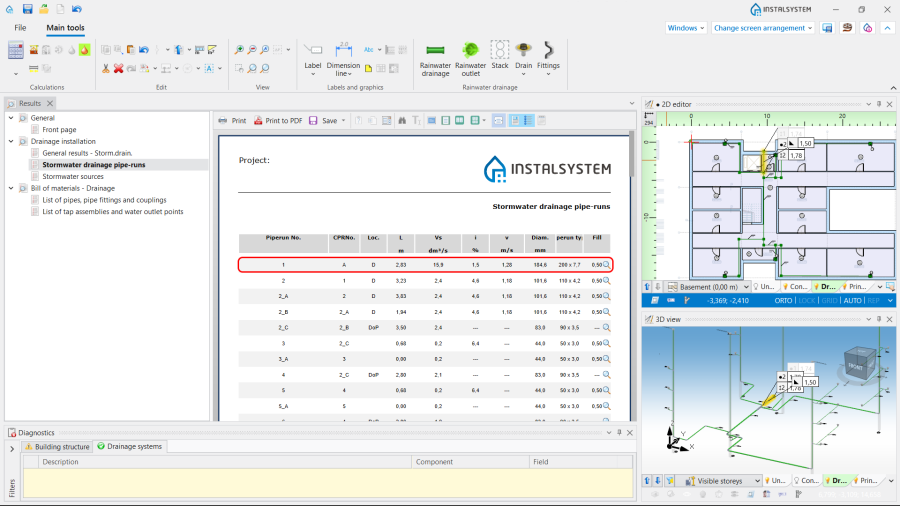Zoom in using the View magnifier plus
The height and width of the screenshot is (506, 900).
click(x=239, y=50)
